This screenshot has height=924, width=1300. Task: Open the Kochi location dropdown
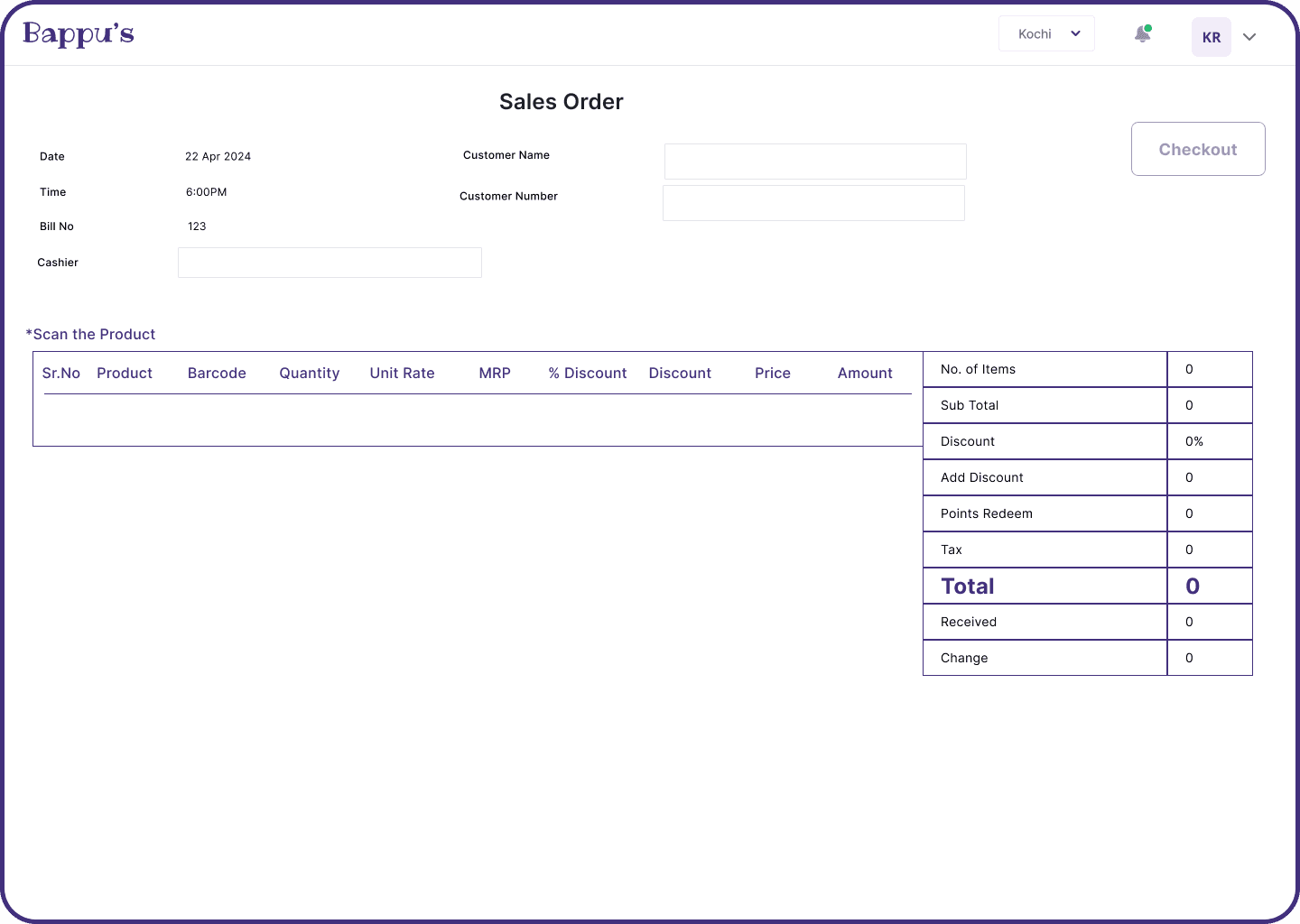[x=1046, y=33]
